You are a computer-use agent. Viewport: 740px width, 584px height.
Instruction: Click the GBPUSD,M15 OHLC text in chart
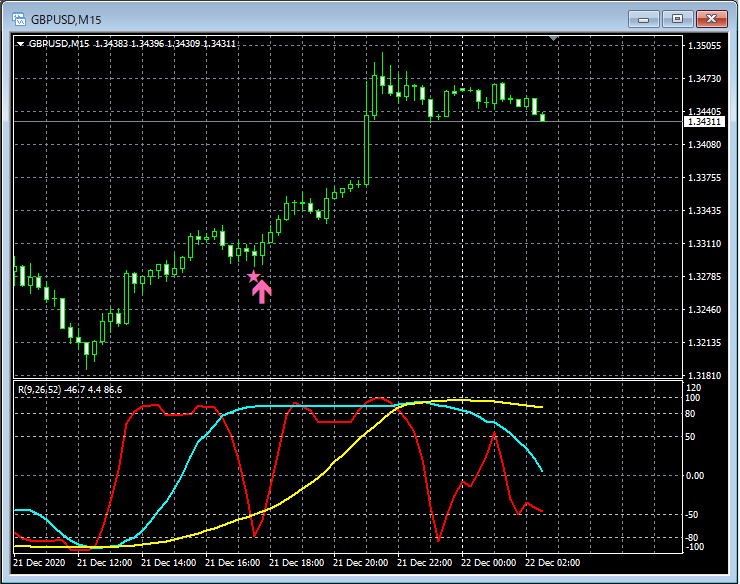click(x=132, y=43)
